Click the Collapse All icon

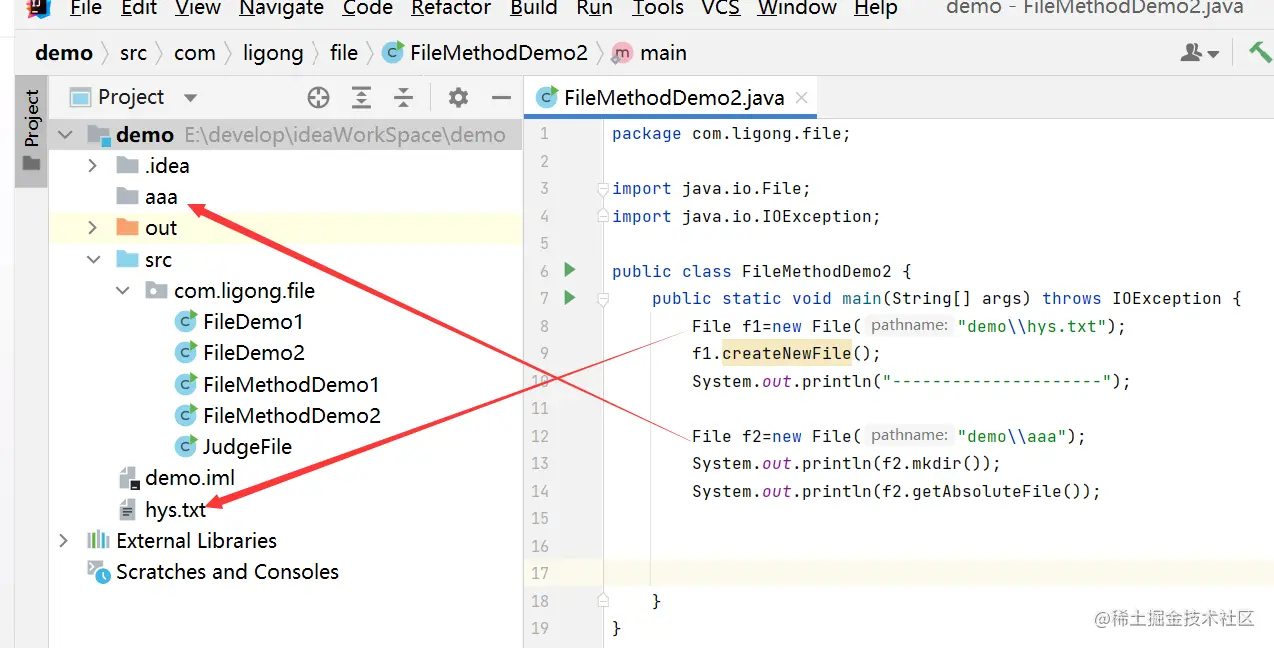(403, 97)
